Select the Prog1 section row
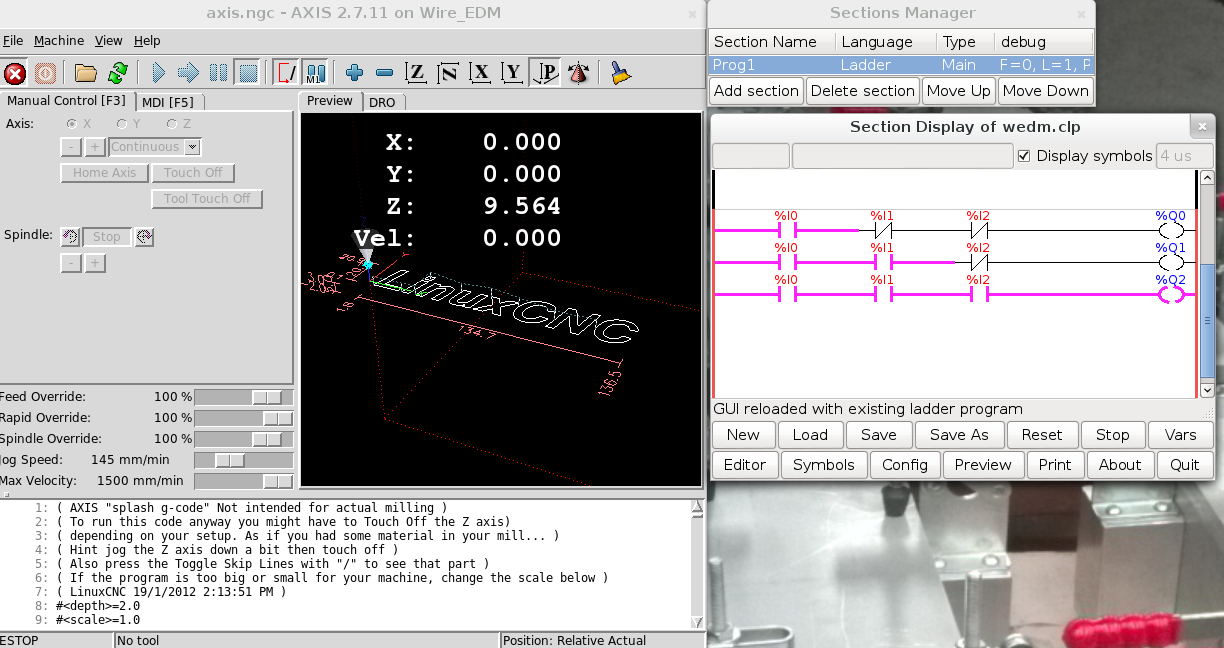This screenshot has height=648, width=1224. tap(900, 65)
